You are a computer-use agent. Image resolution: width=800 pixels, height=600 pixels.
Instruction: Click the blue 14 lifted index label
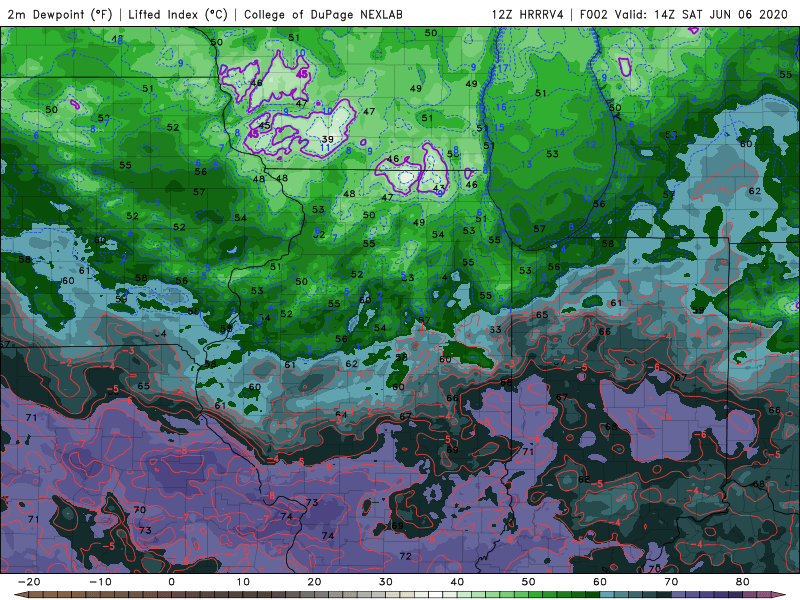tap(560, 133)
